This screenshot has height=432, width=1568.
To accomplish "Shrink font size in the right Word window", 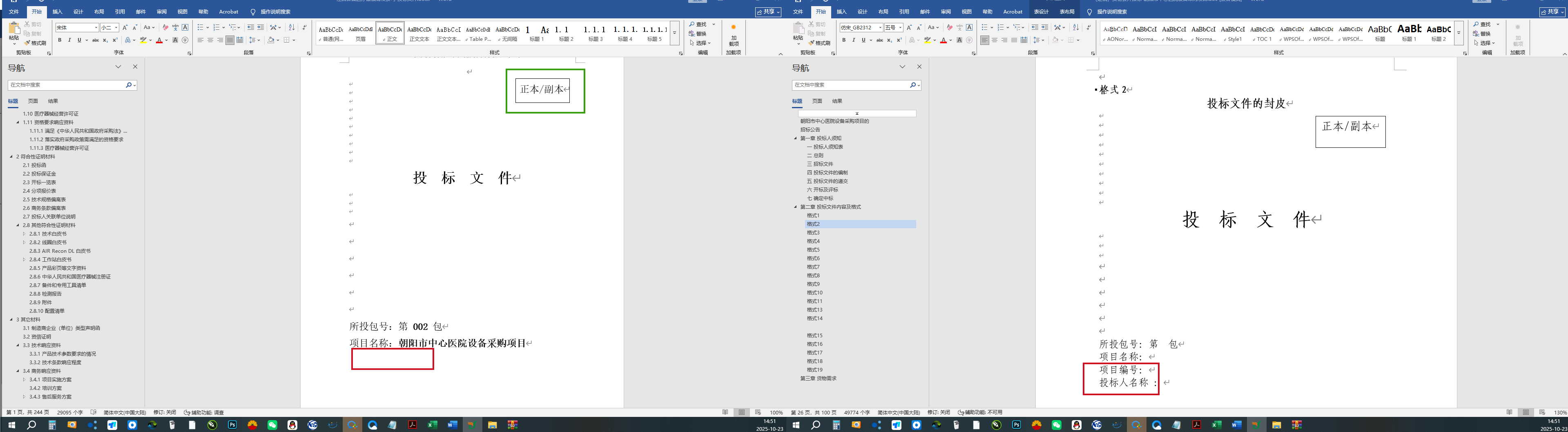I will pos(919,27).
